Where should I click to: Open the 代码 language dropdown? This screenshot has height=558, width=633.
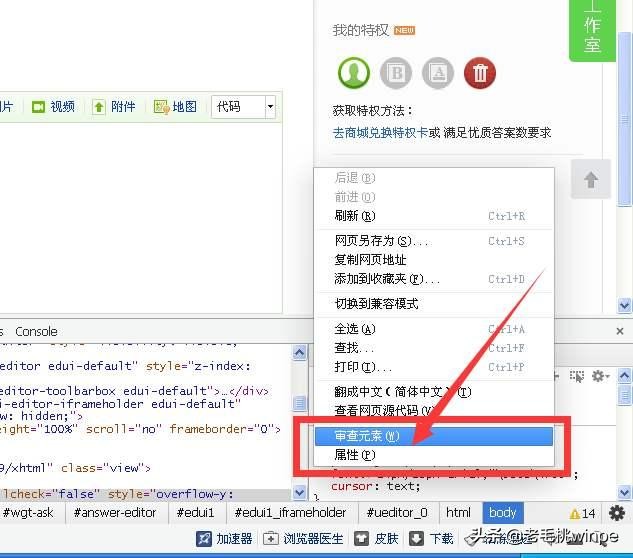pyautogui.click(x=243, y=107)
